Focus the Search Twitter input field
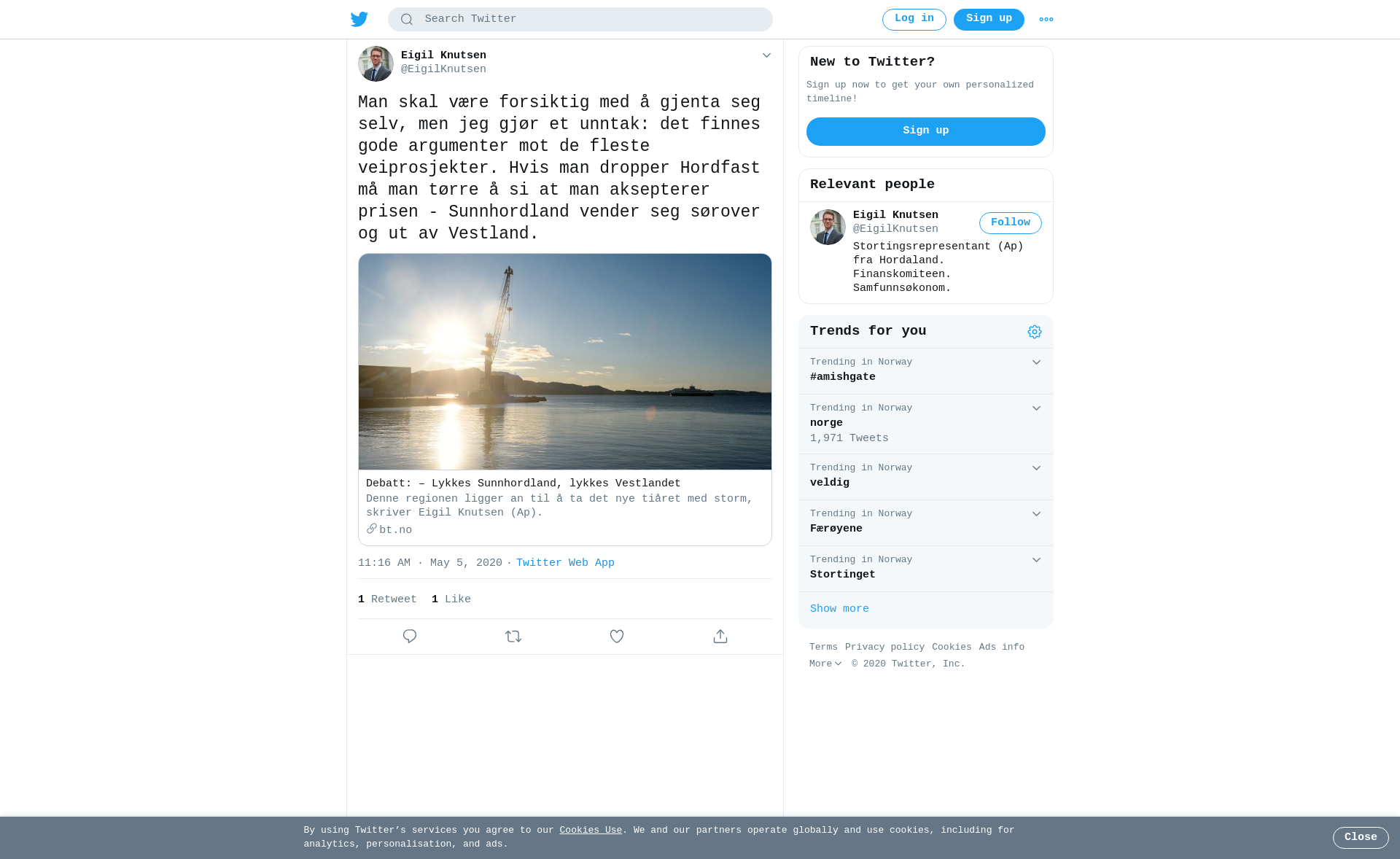This screenshot has width=1400, height=859. click(580, 20)
